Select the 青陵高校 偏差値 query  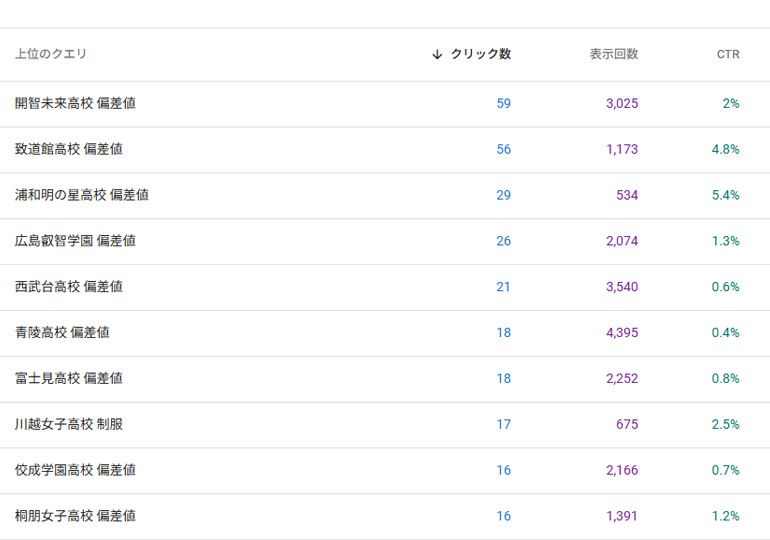tap(62, 333)
